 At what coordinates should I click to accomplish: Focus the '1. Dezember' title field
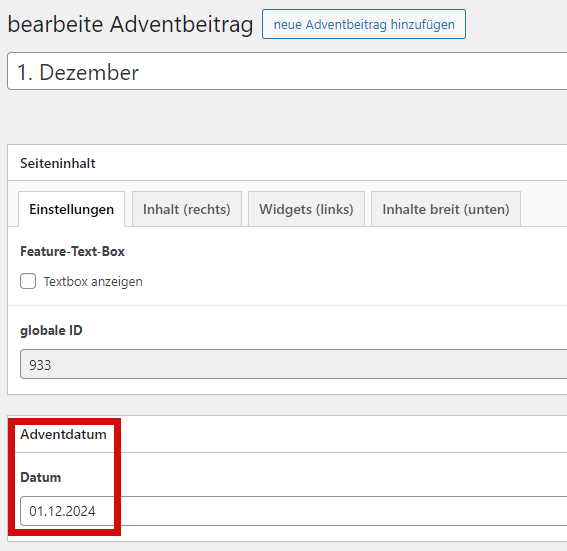pos(287,71)
